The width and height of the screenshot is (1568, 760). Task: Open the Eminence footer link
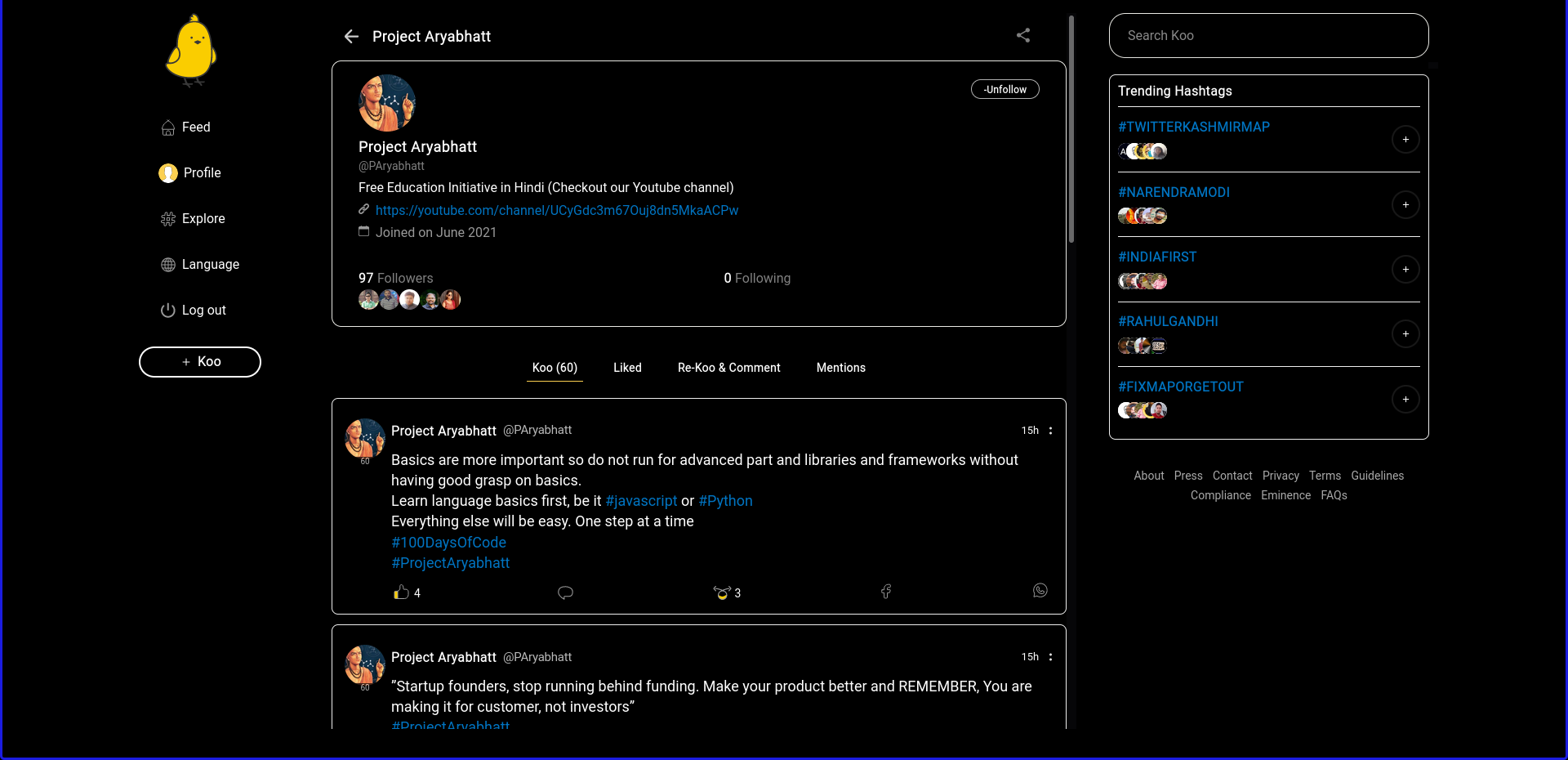tap(1285, 495)
